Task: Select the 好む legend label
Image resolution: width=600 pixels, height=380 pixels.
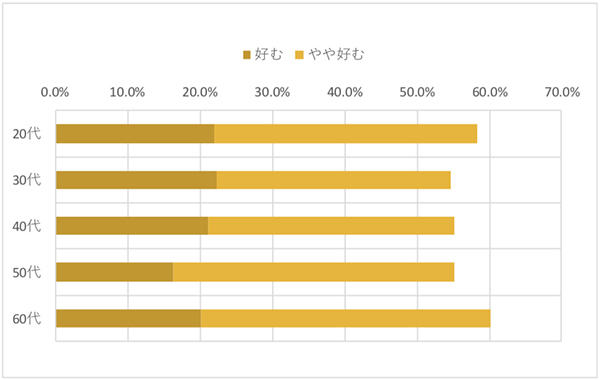Action: [269, 55]
